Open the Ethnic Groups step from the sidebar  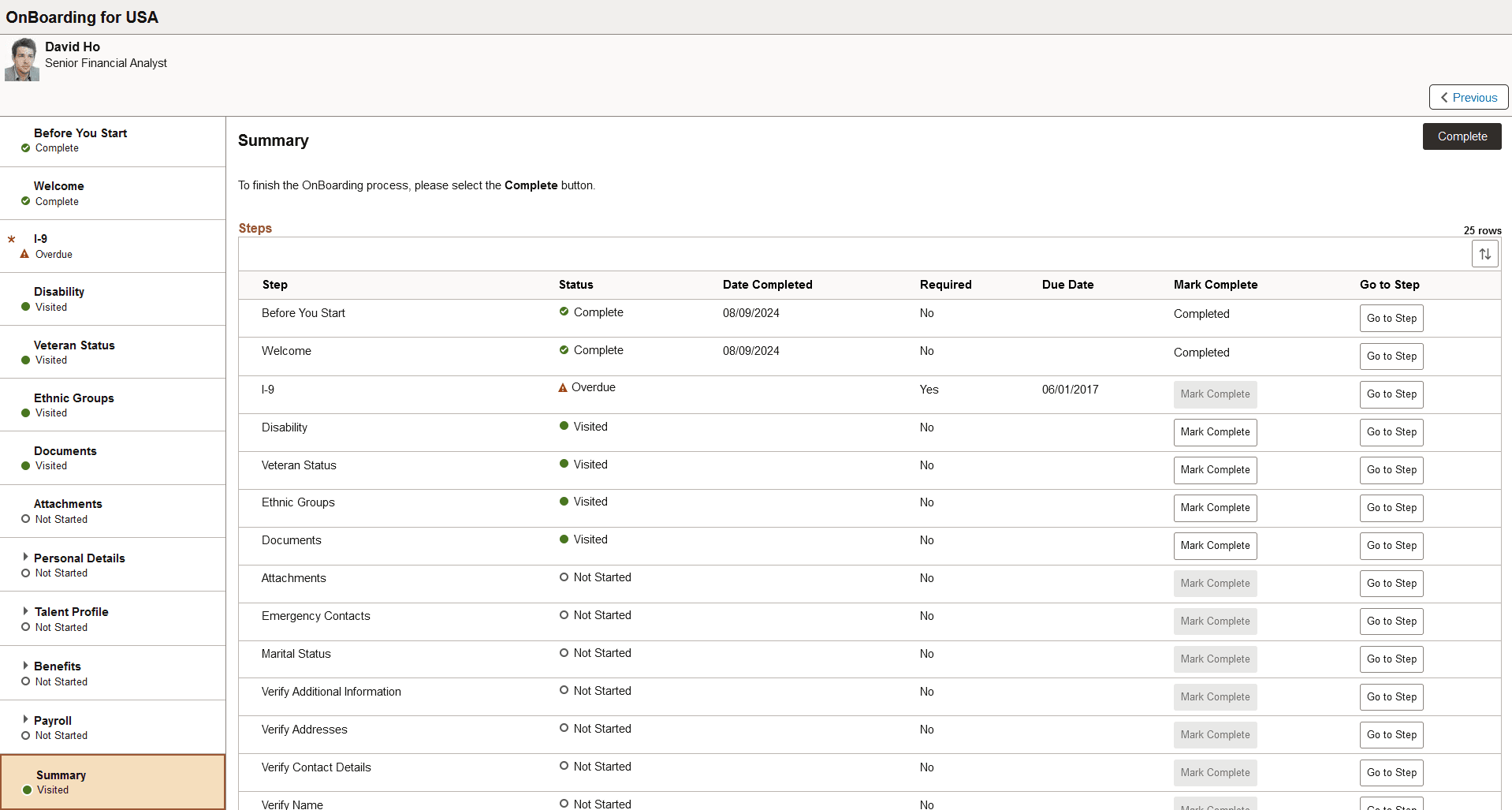coord(73,398)
